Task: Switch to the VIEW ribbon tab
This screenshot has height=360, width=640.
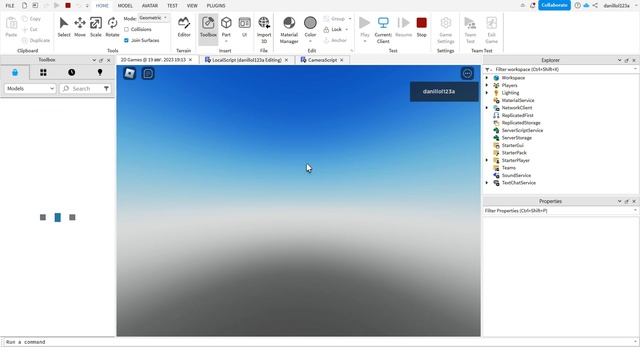Action: [x=192, y=6]
